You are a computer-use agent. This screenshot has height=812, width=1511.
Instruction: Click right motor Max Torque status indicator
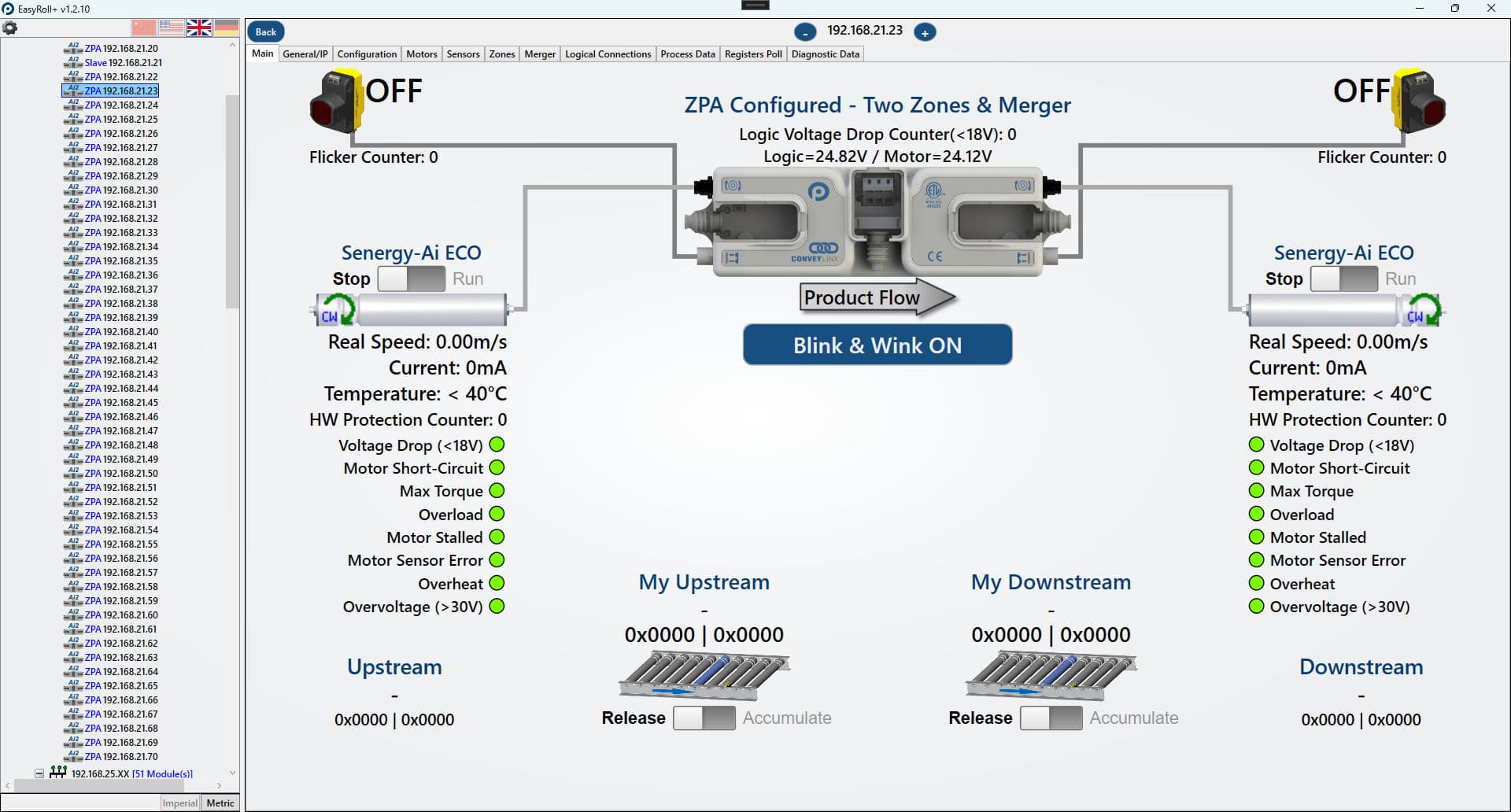click(x=1257, y=491)
